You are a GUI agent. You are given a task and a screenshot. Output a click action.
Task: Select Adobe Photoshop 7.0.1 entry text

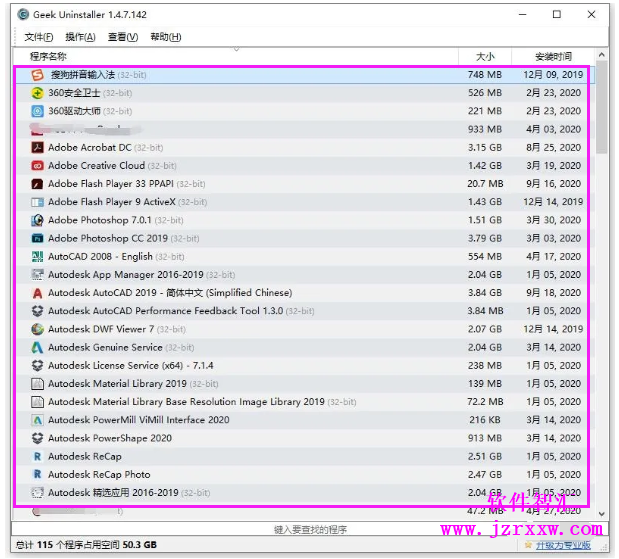tap(100, 220)
